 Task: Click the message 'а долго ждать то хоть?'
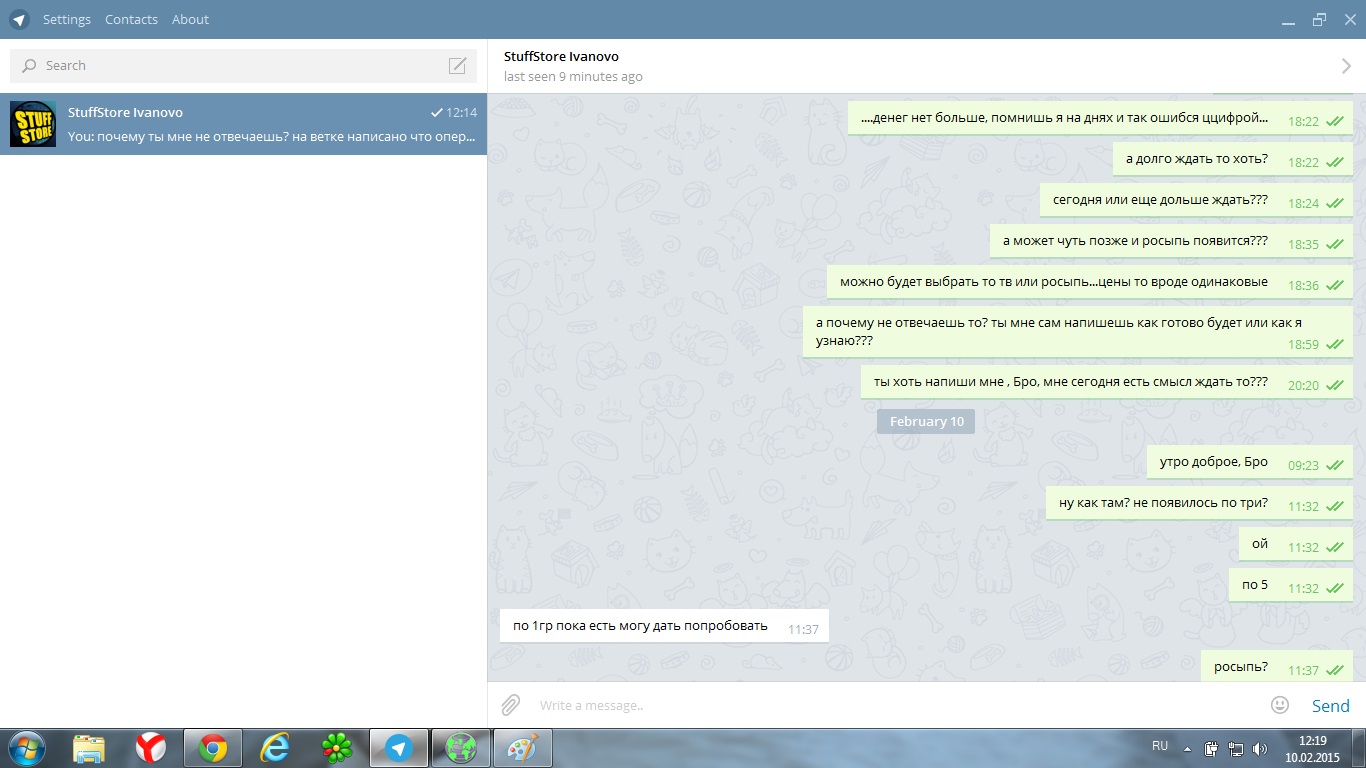pyautogui.click(x=1233, y=159)
